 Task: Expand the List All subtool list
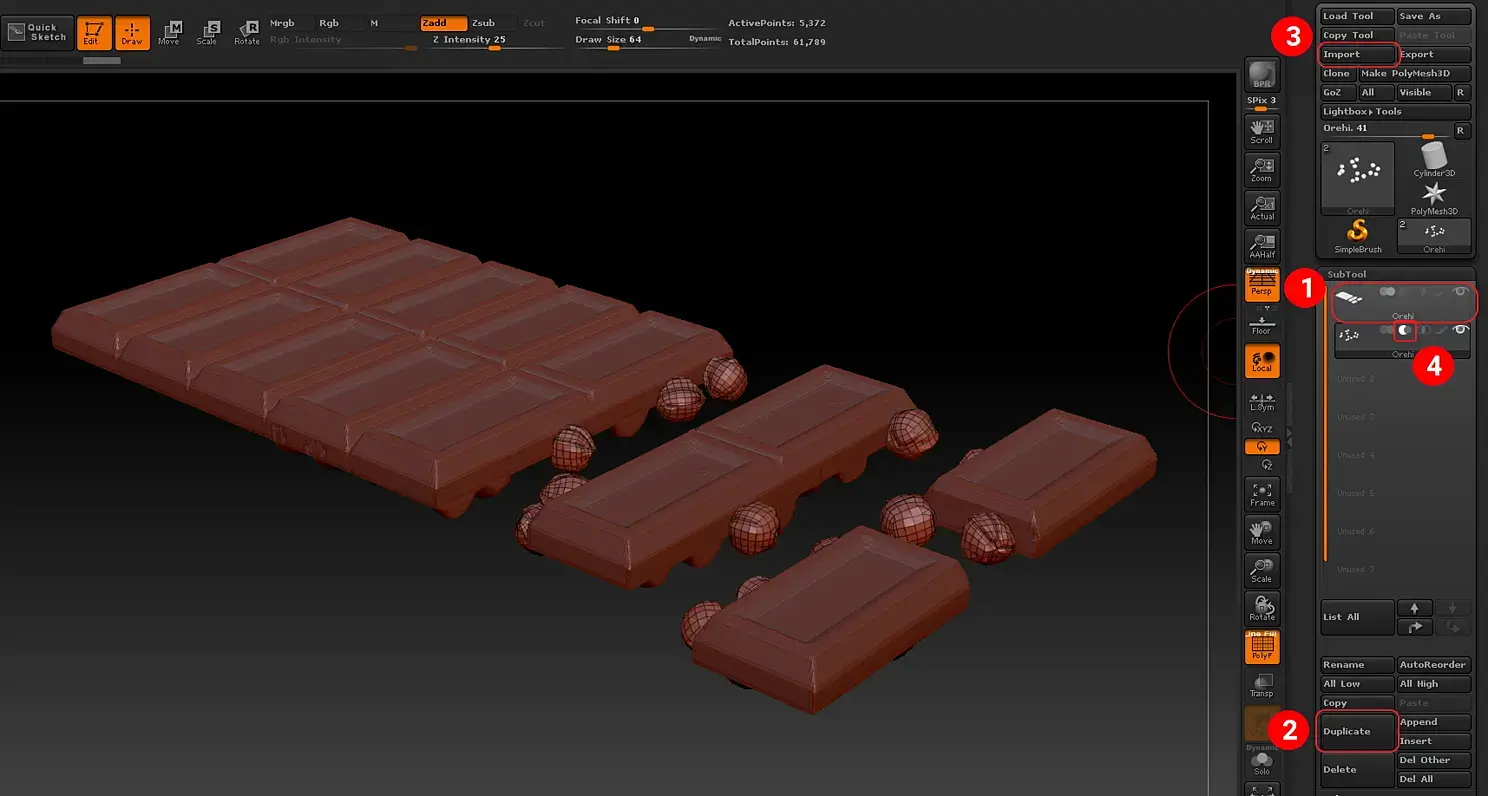(x=1357, y=617)
